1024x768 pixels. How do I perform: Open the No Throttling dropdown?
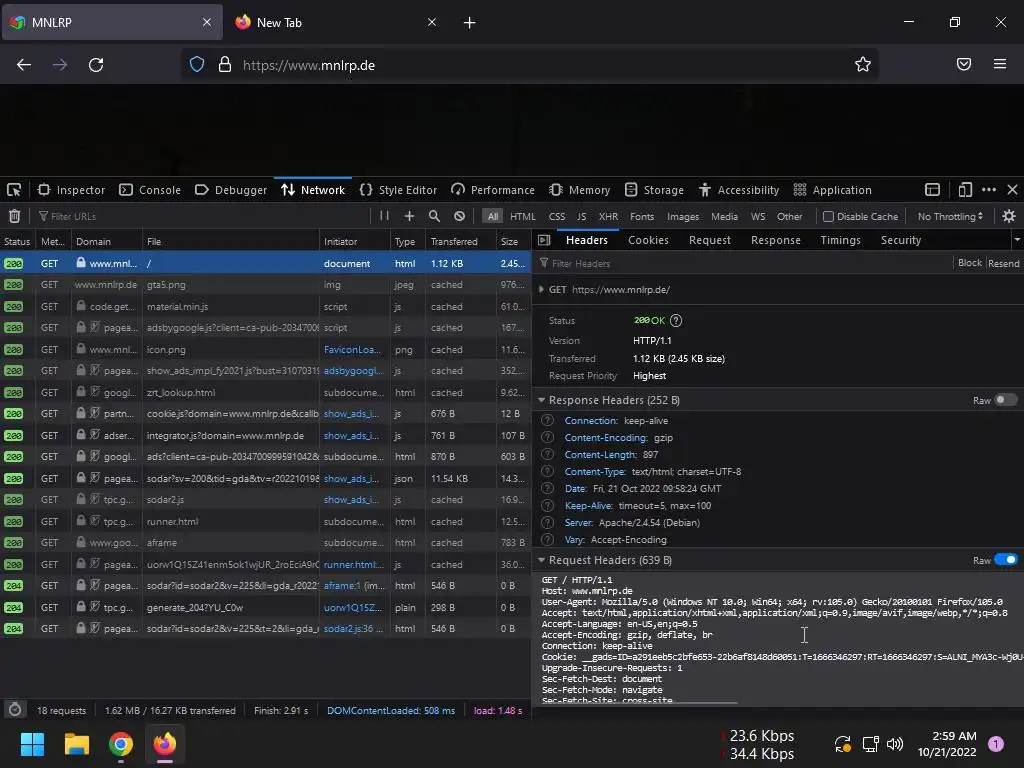point(950,216)
